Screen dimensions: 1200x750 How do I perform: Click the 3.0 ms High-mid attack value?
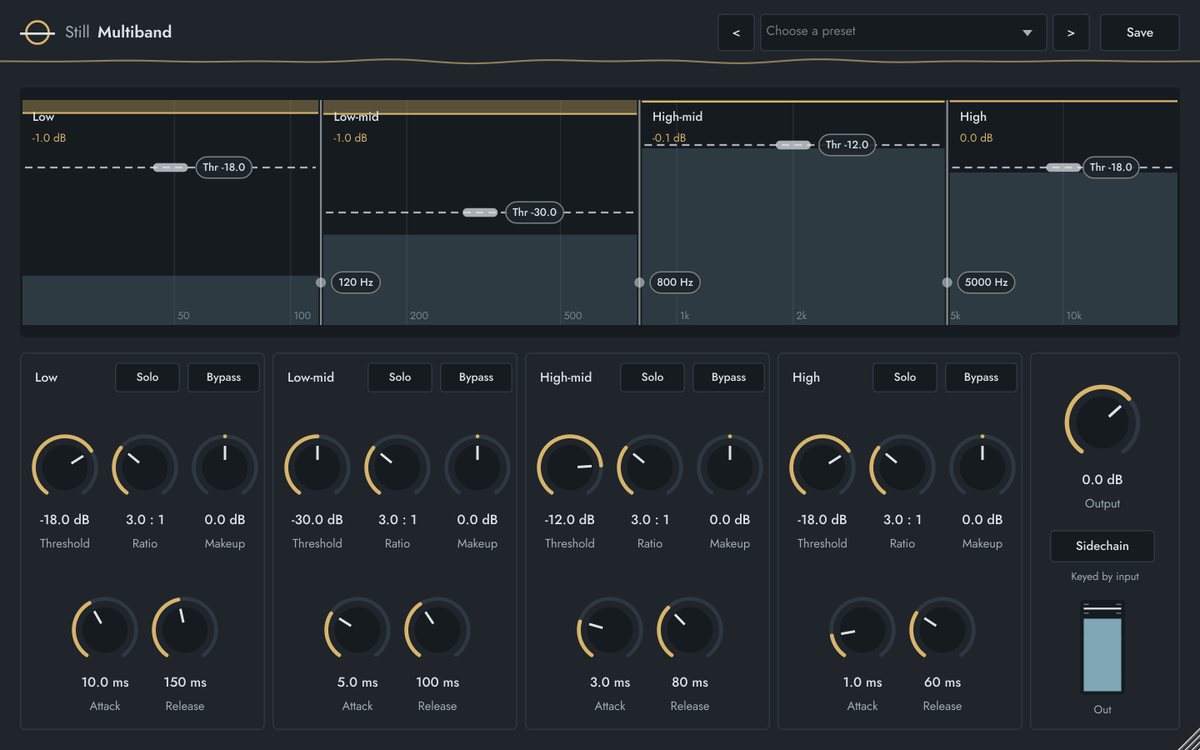[610, 682]
